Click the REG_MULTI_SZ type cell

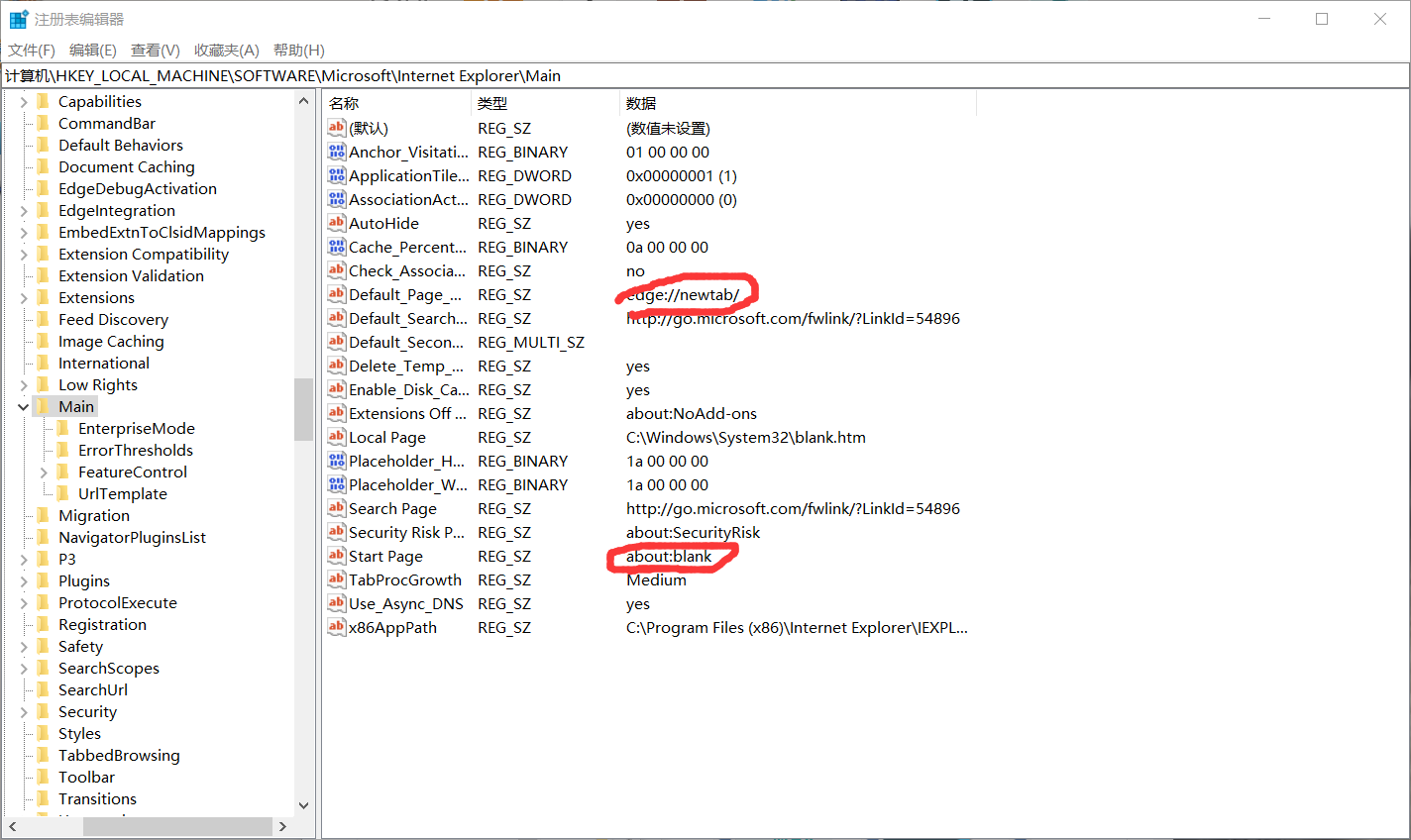point(531,342)
